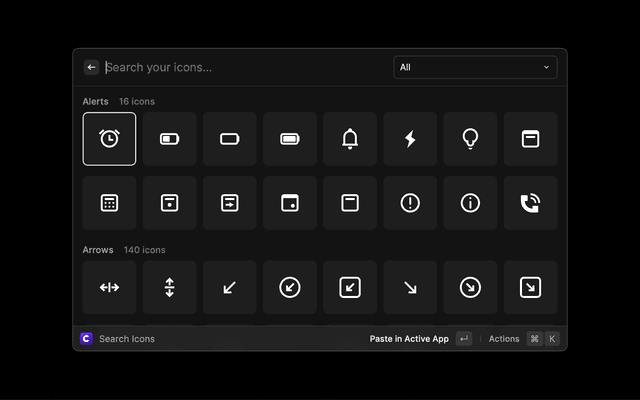The height and width of the screenshot is (400, 640).
Task: Select the alarm clock icon
Action: 109,139
